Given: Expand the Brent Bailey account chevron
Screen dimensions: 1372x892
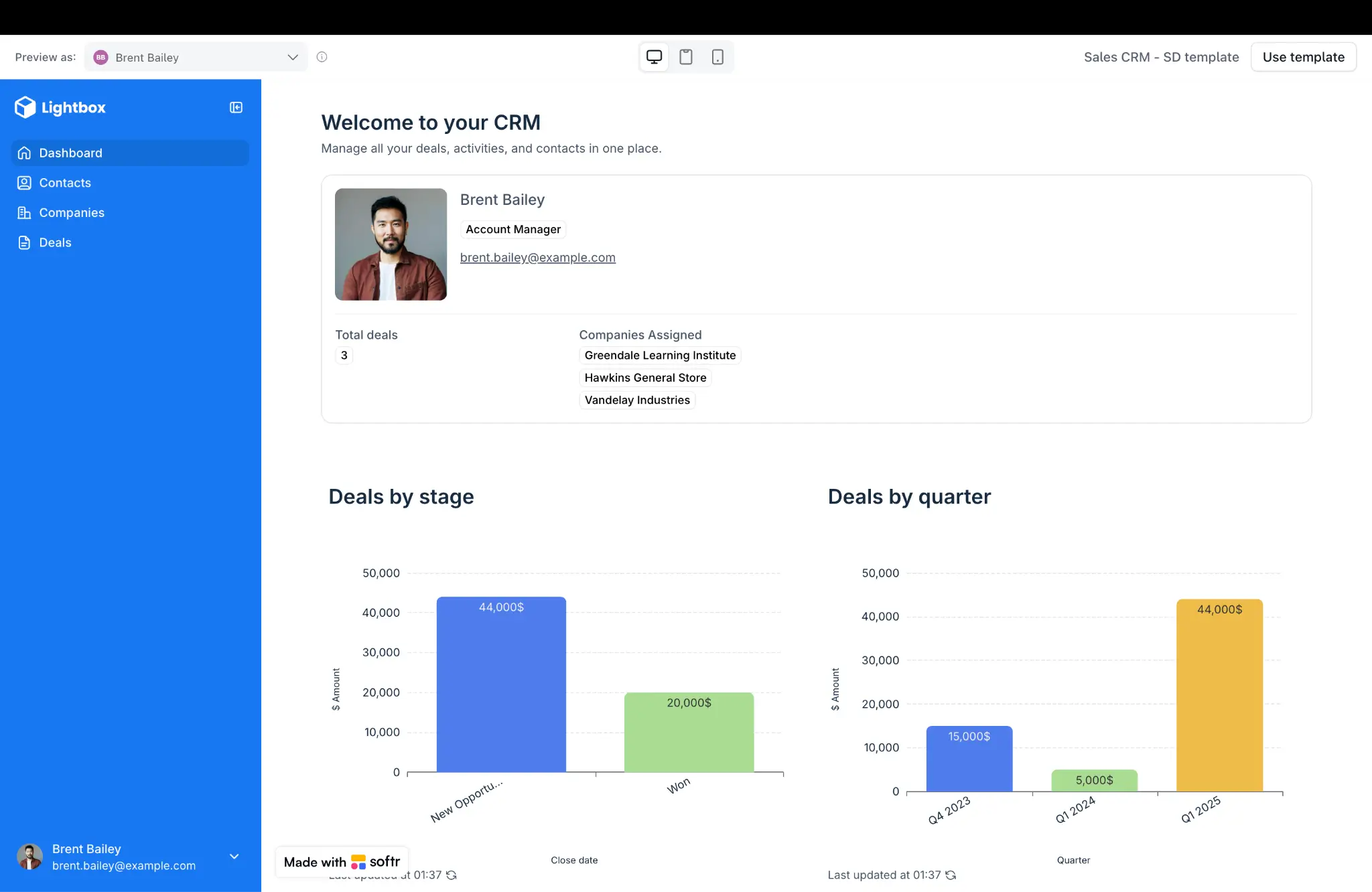Looking at the screenshot, I should point(234,857).
